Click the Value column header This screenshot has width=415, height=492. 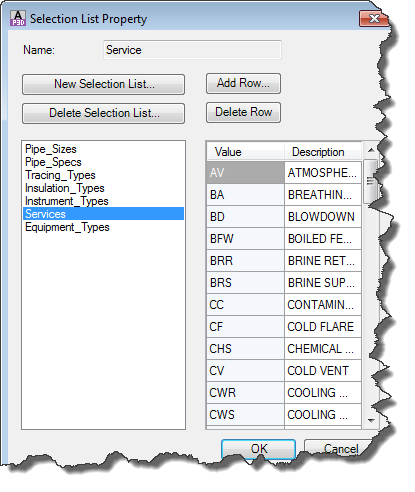click(245, 152)
